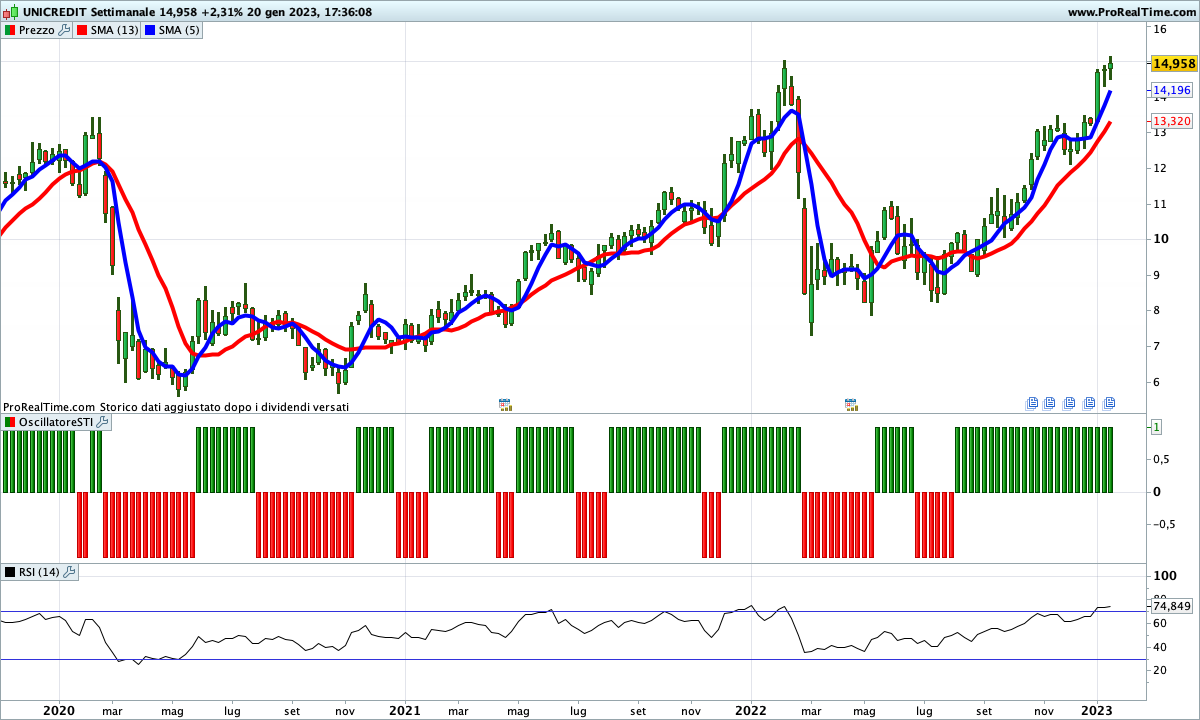Click the yellow 14,958 current price label
1200x720 pixels.
click(x=1174, y=63)
